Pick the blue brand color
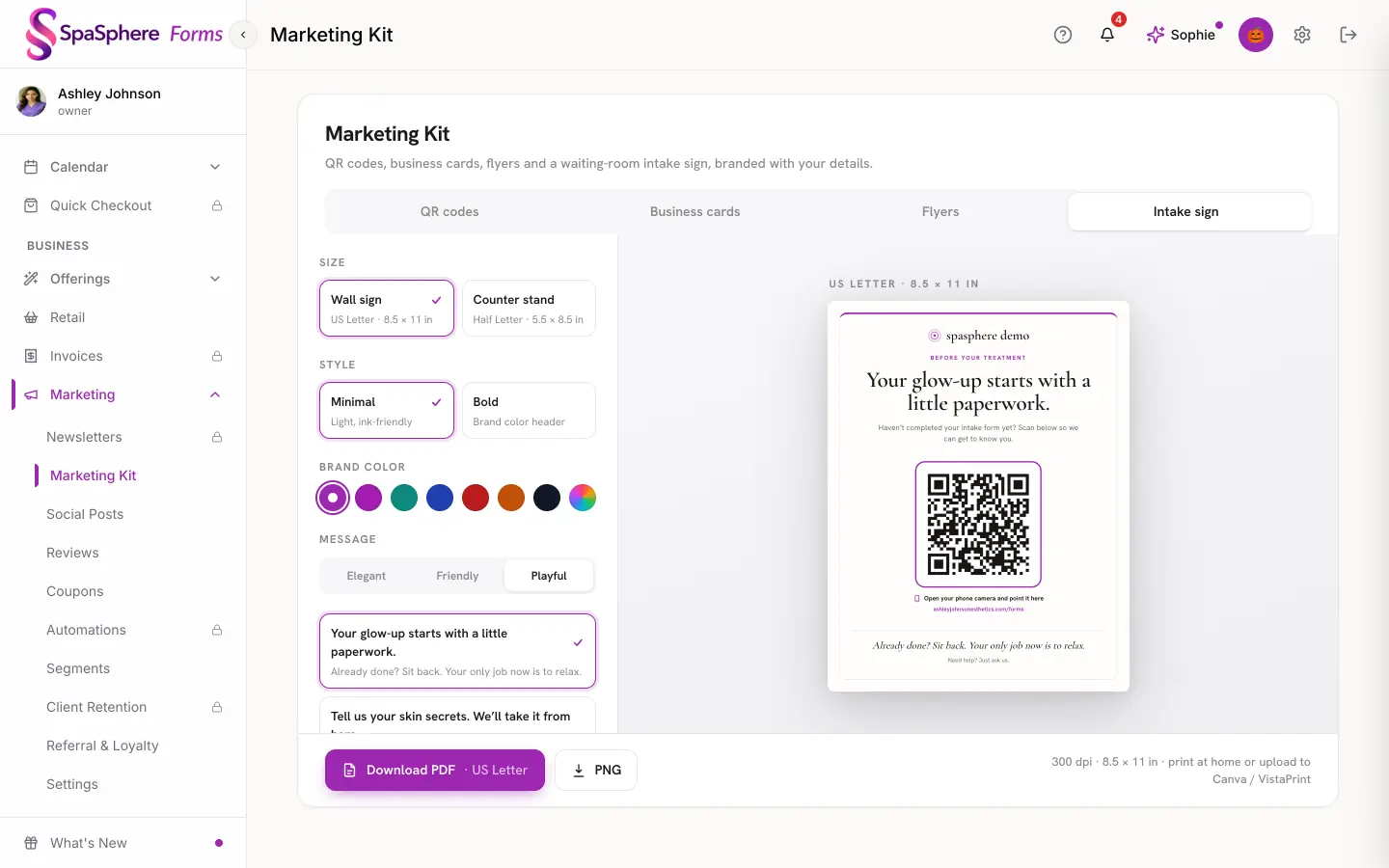The width and height of the screenshot is (1389, 868). [x=440, y=498]
